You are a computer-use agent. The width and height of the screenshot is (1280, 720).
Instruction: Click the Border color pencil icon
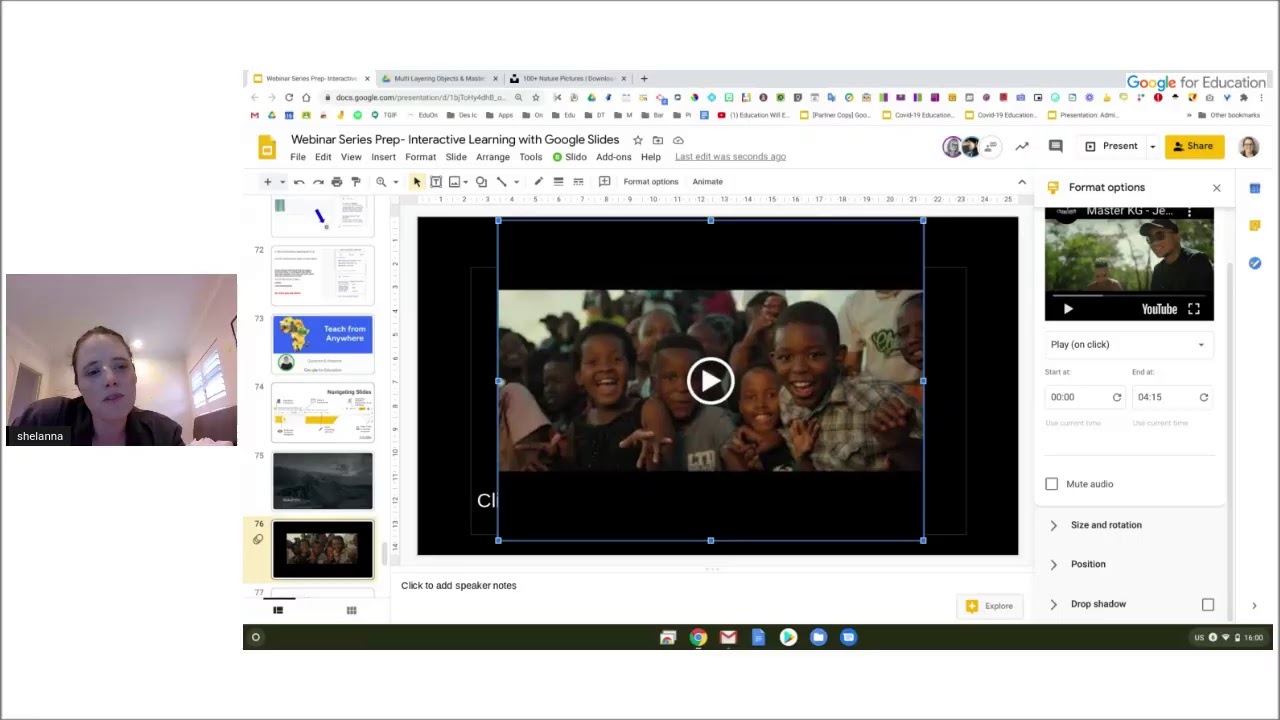538,182
